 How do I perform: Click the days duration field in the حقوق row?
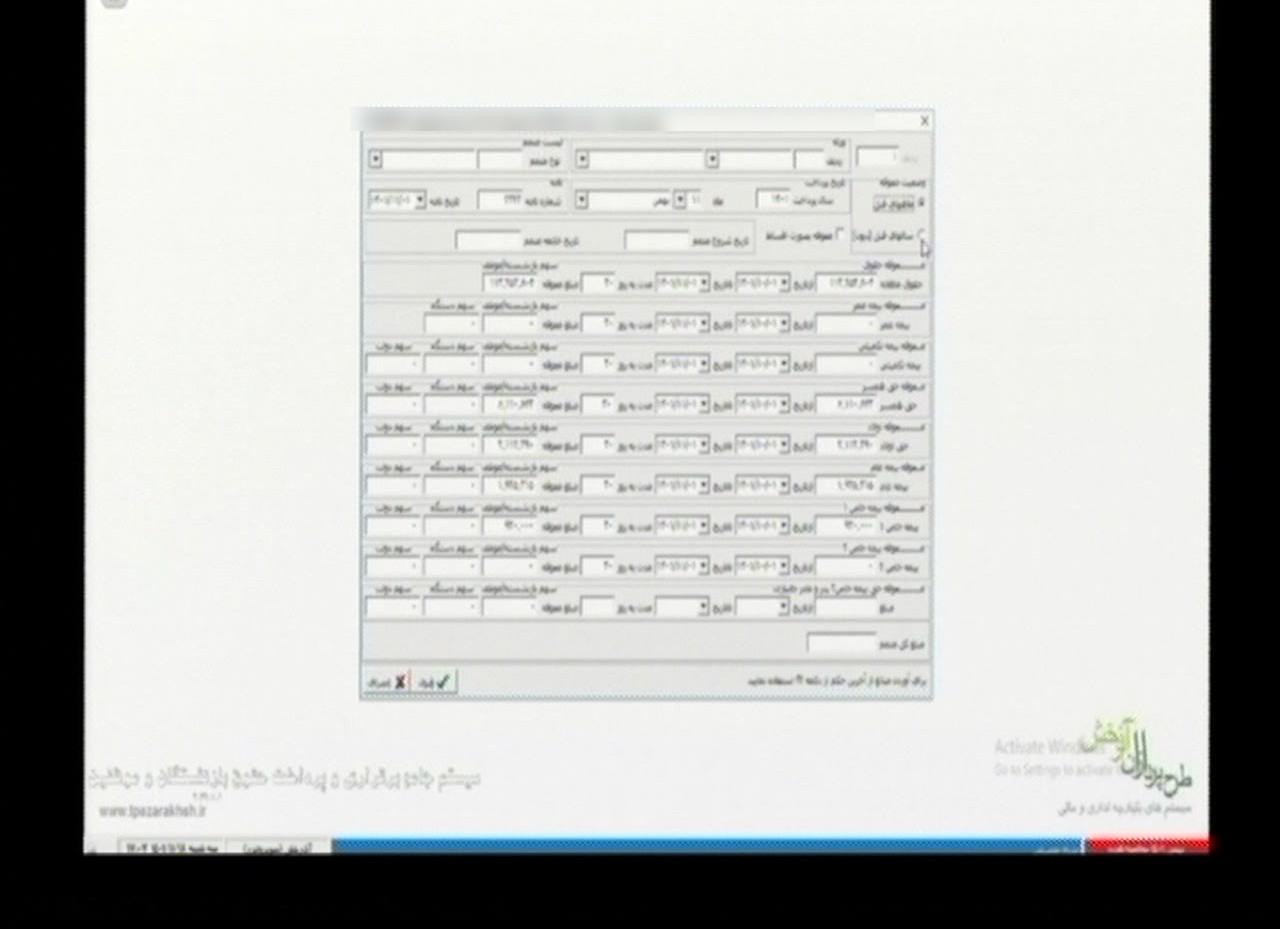597,284
